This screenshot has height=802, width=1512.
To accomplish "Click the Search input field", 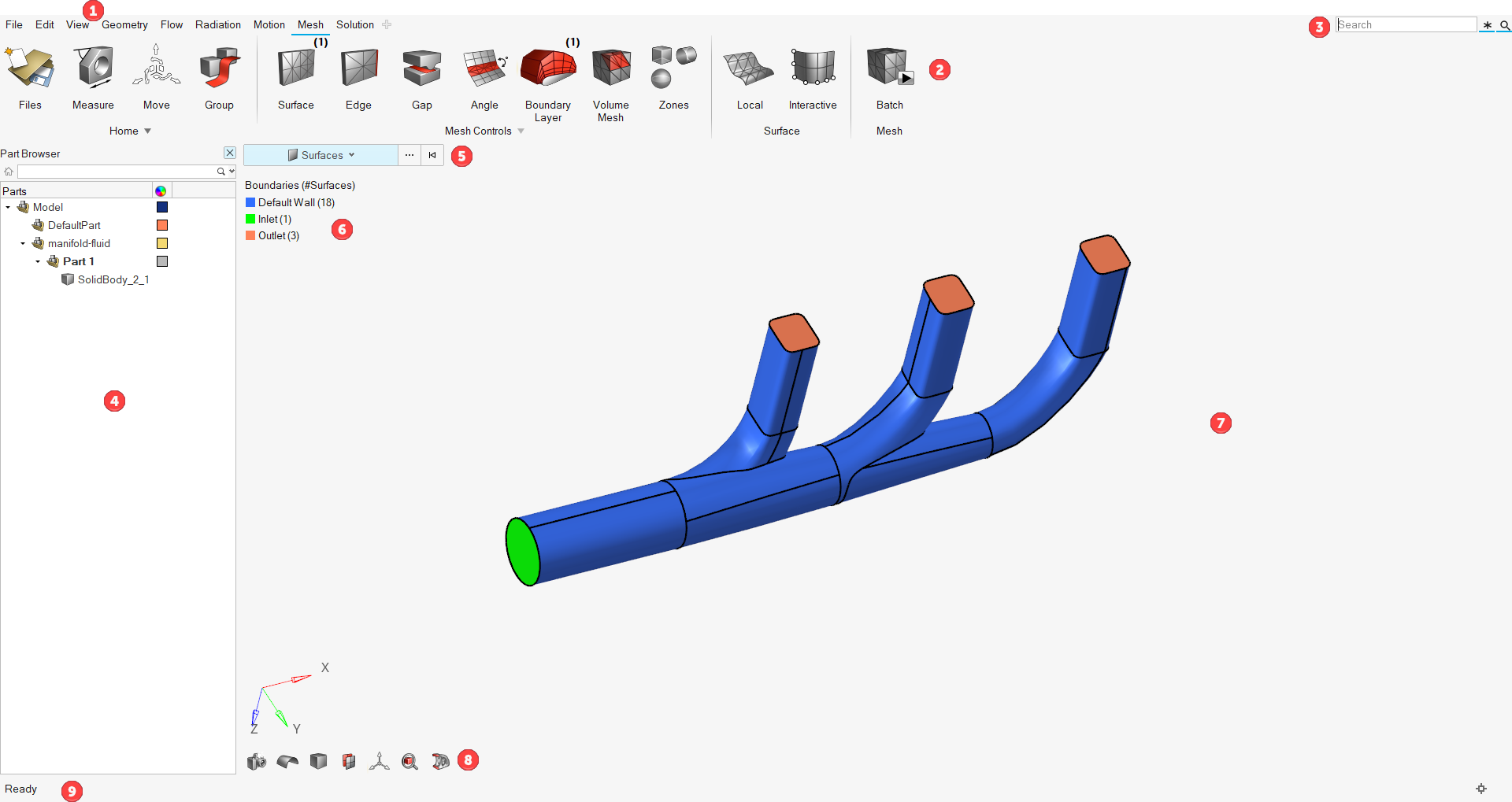I will coord(1406,25).
